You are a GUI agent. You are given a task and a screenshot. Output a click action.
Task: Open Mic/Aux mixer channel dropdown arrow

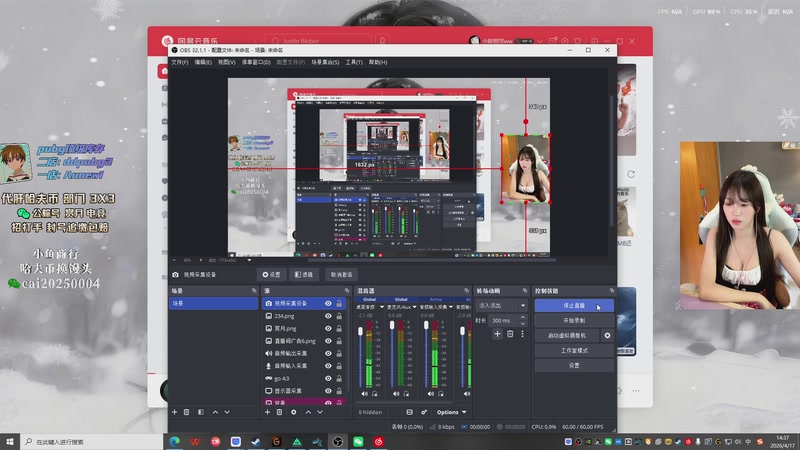[x=414, y=307]
